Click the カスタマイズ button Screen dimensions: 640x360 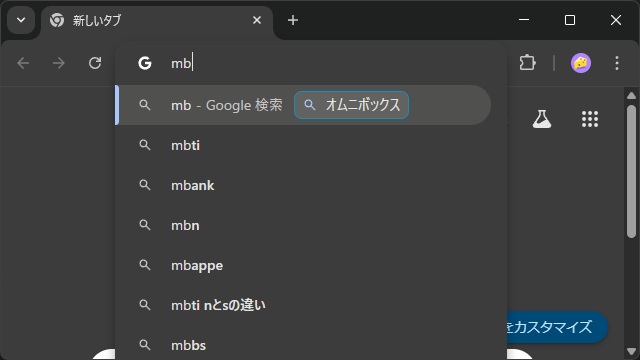point(557,327)
